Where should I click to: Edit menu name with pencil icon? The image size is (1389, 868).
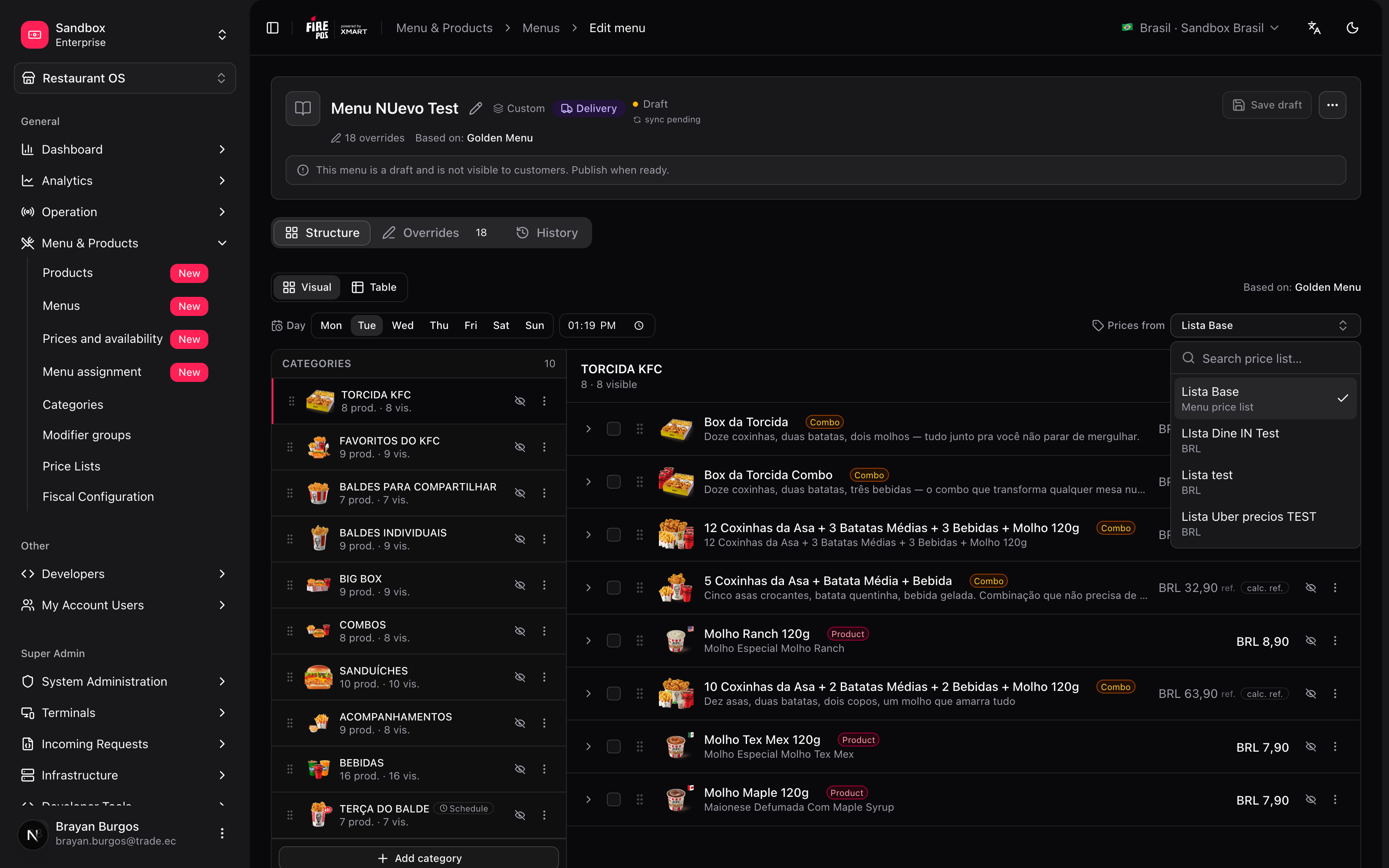pos(475,108)
